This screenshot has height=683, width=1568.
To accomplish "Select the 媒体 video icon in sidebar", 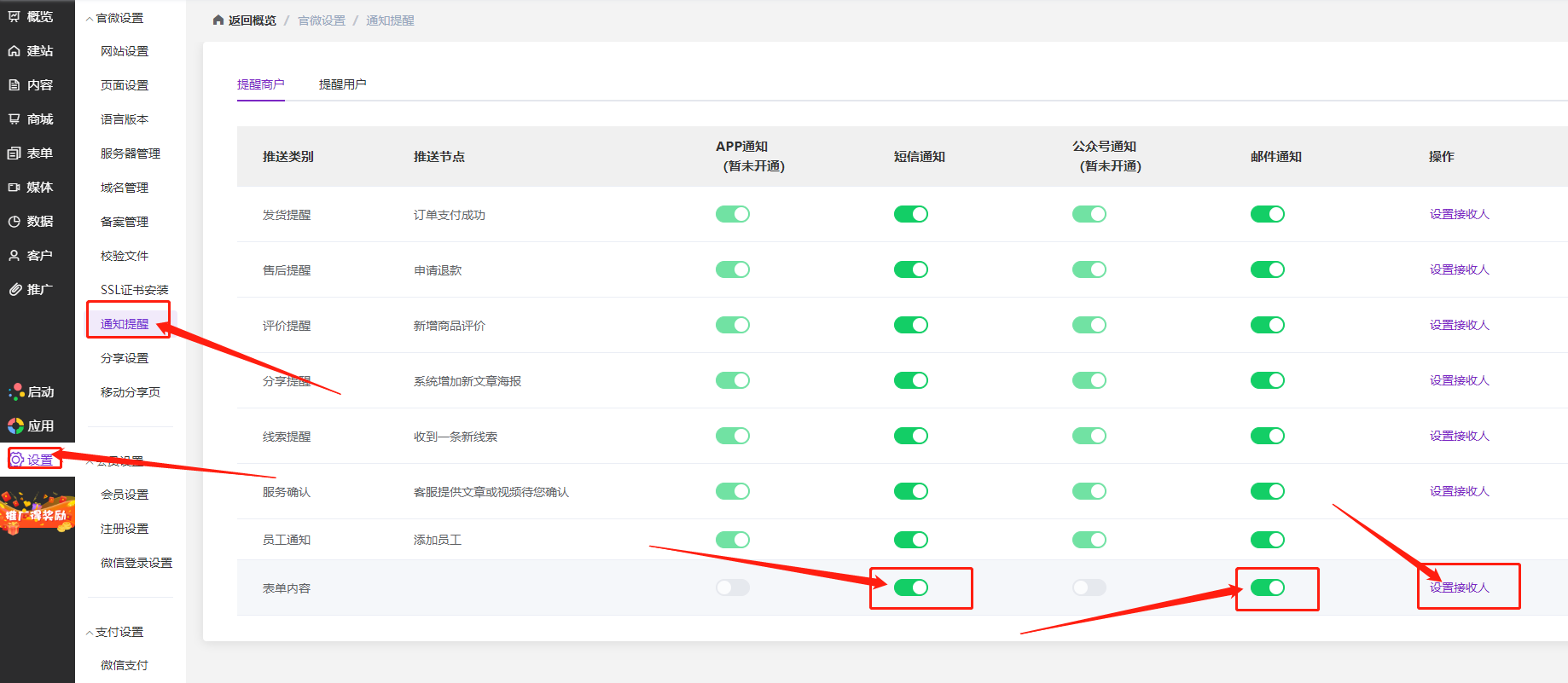I will pyautogui.click(x=15, y=188).
